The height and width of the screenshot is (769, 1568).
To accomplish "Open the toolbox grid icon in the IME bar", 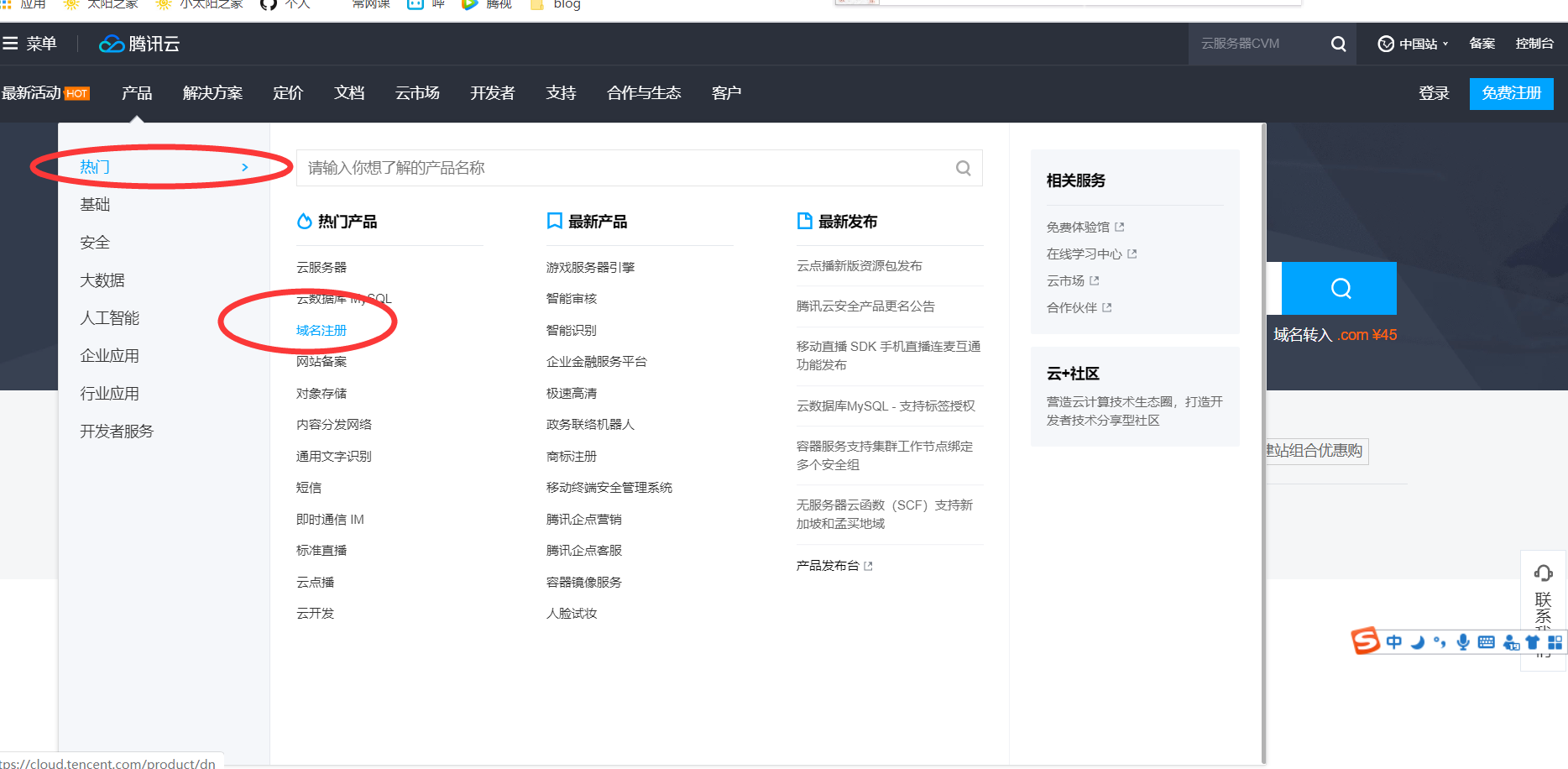I will [x=1555, y=642].
